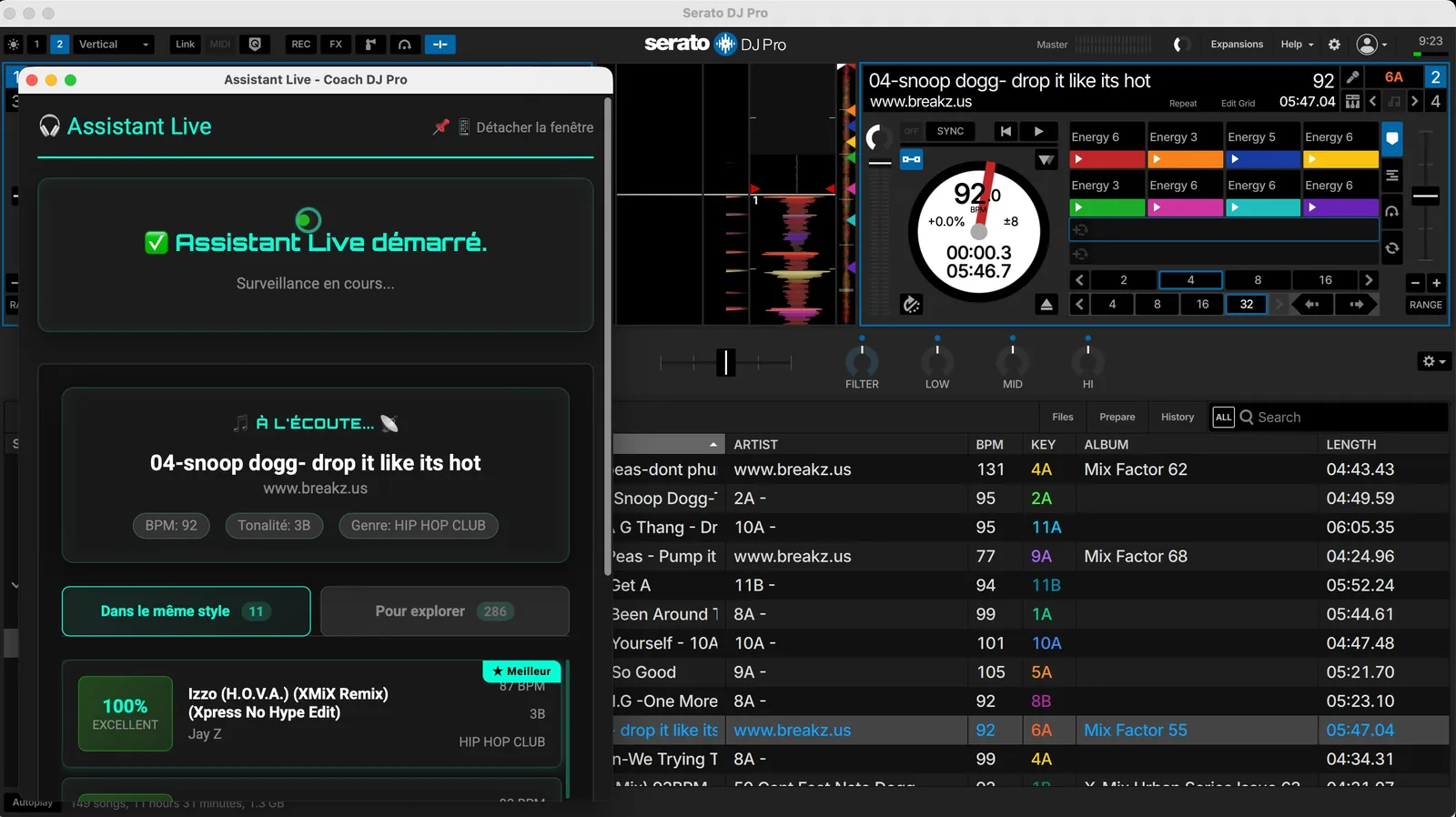Click the loop roll icon on deck 2
1456x817 pixels.
pyautogui.click(x=1391, y=248)
